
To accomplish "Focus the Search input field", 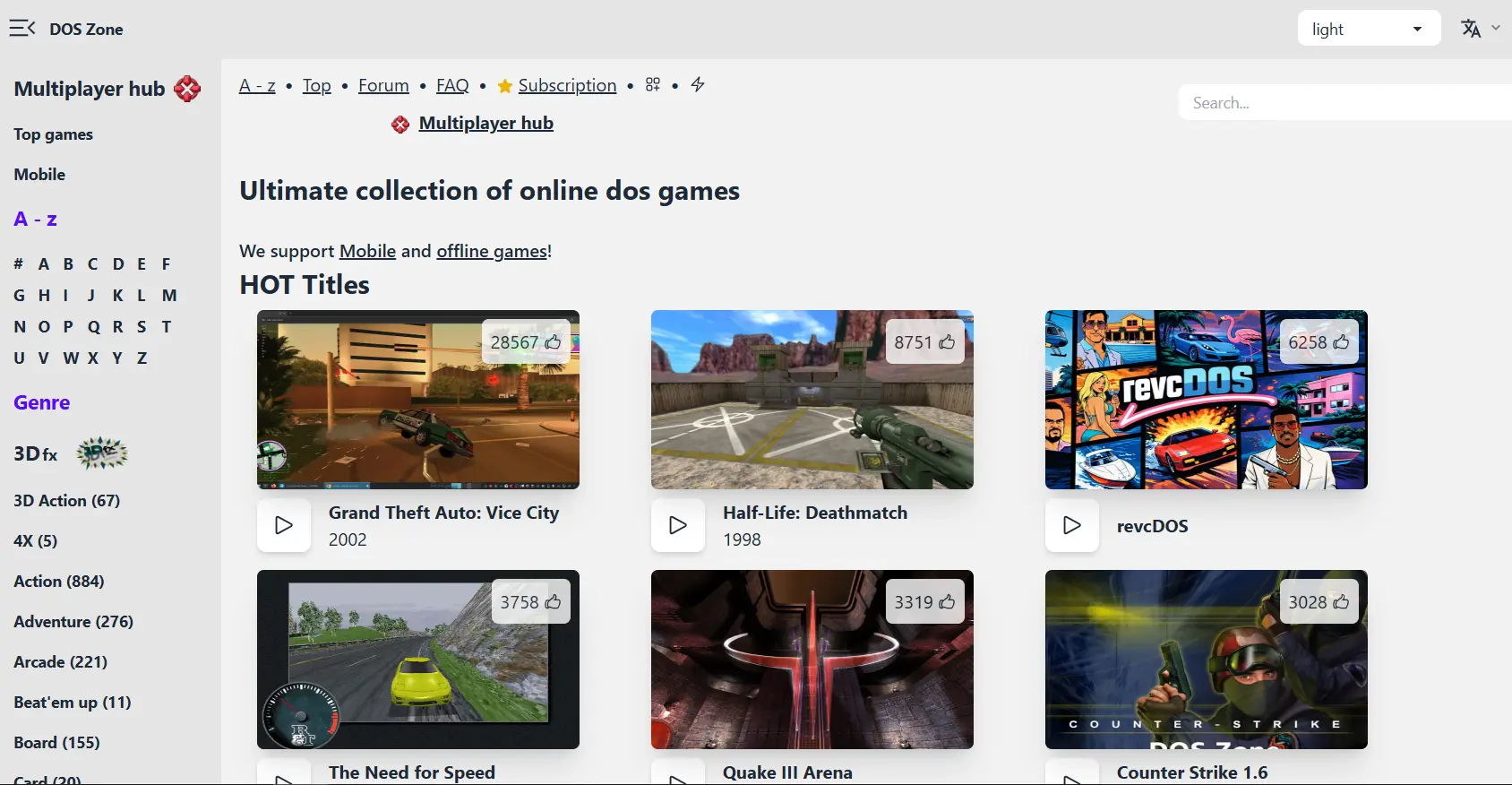I will (x=1345, y=102).
